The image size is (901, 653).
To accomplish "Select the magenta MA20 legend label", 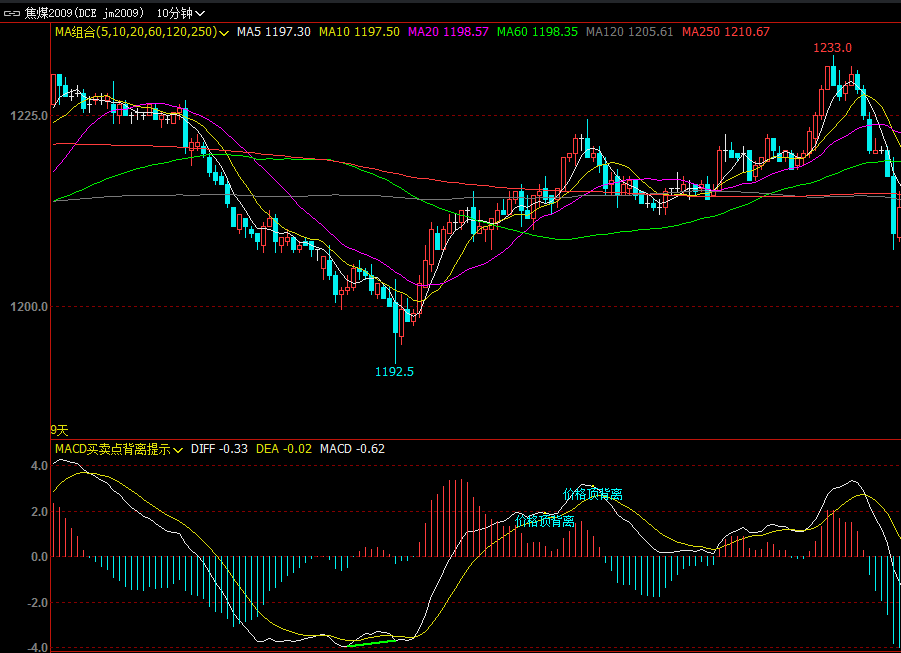I will click(448, 32).
